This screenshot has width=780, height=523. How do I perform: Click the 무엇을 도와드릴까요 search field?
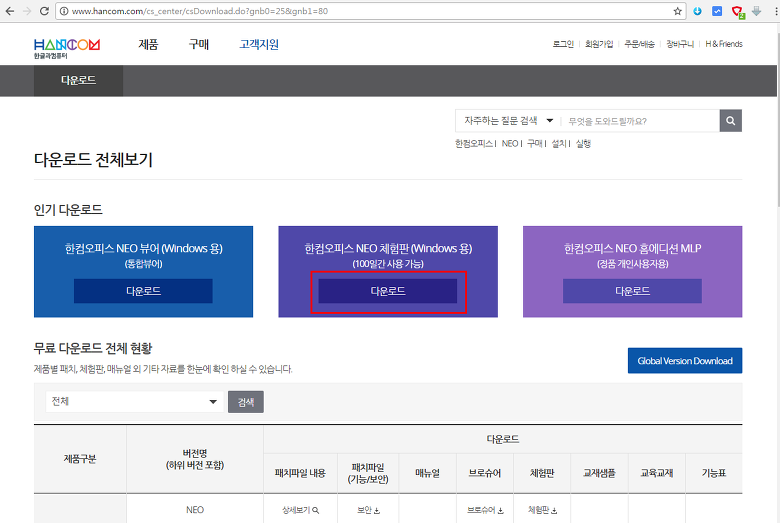click(x=641, y=121)
